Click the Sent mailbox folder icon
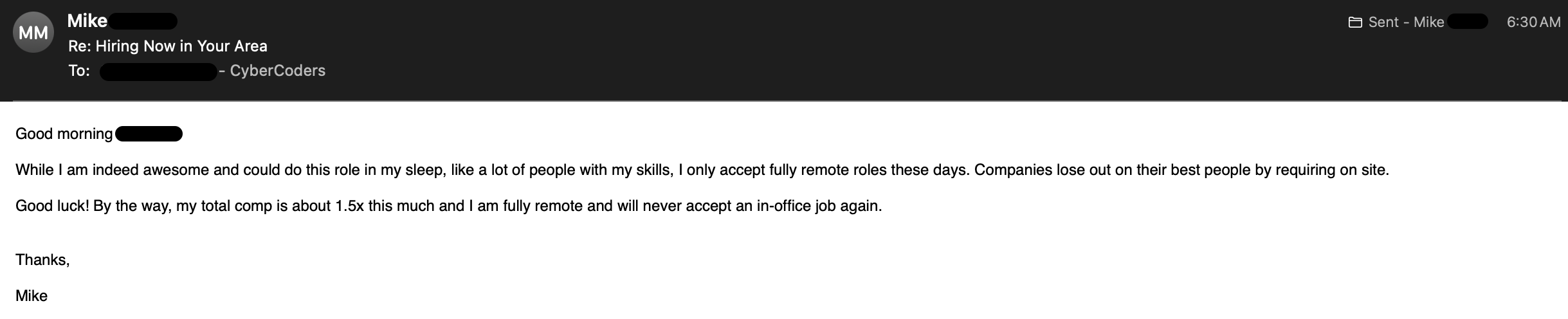This screenshot has width=1568, height=319. point(1355,23)
